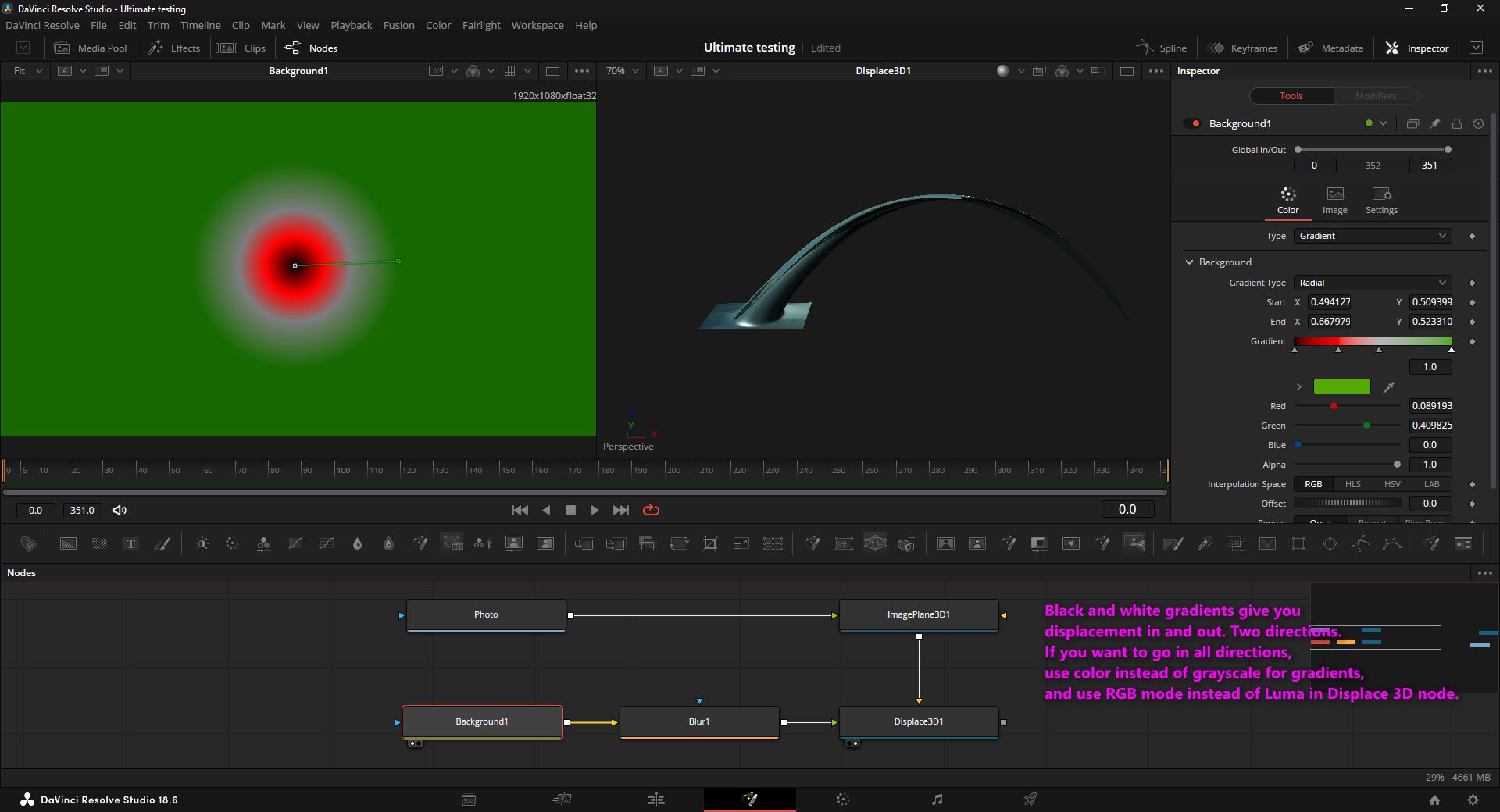This screenshot has height=812, width=1500.
Task: Collapse the Background section in the Inspector
Action: pyautogui.click(x=1189, y=262)
